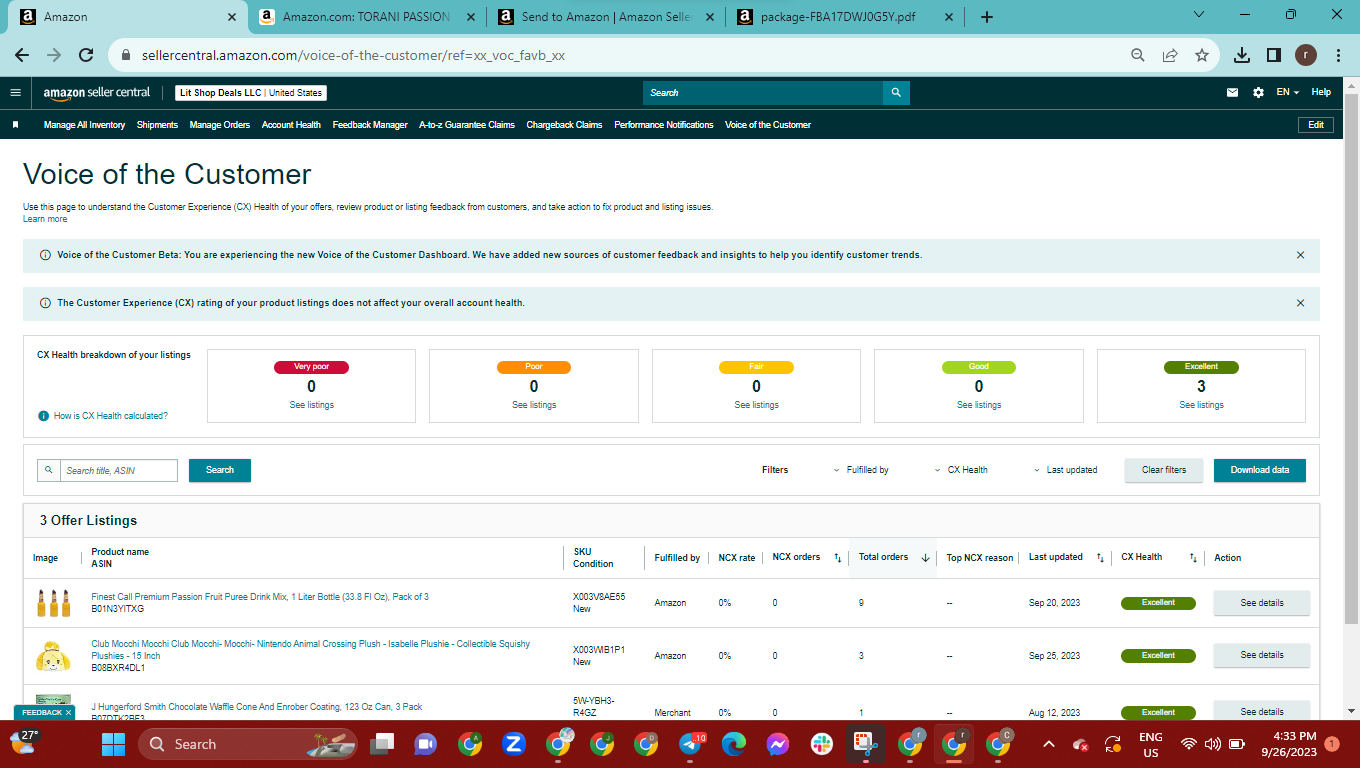Sort the table by the Last updated arrows
The width and height of the screenshot is (1360, 768).
click(1100, 557)
